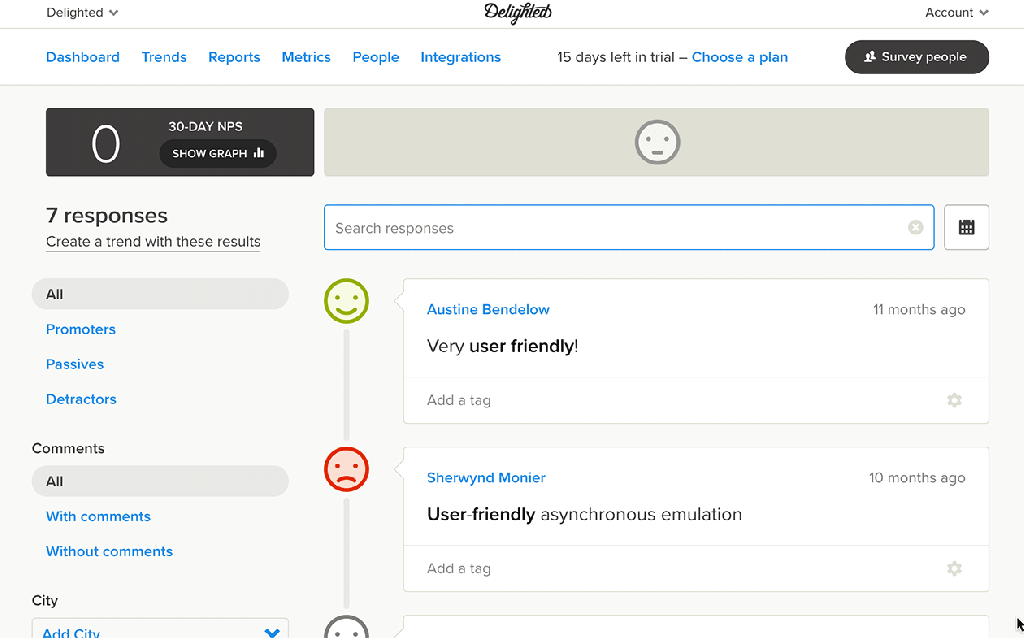Viewport: 1024px width, 638px height.
Task: Expand the Add City dropdown
Action: pyautogui.click(x=160, y=628)
